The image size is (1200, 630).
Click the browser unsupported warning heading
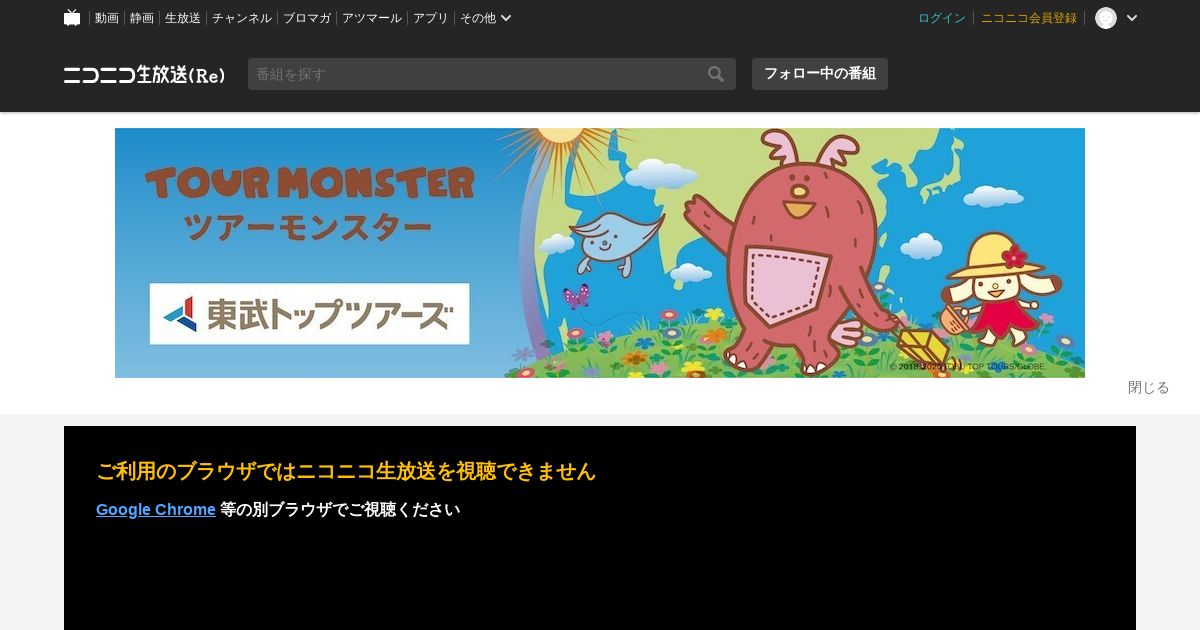point(346,471)
